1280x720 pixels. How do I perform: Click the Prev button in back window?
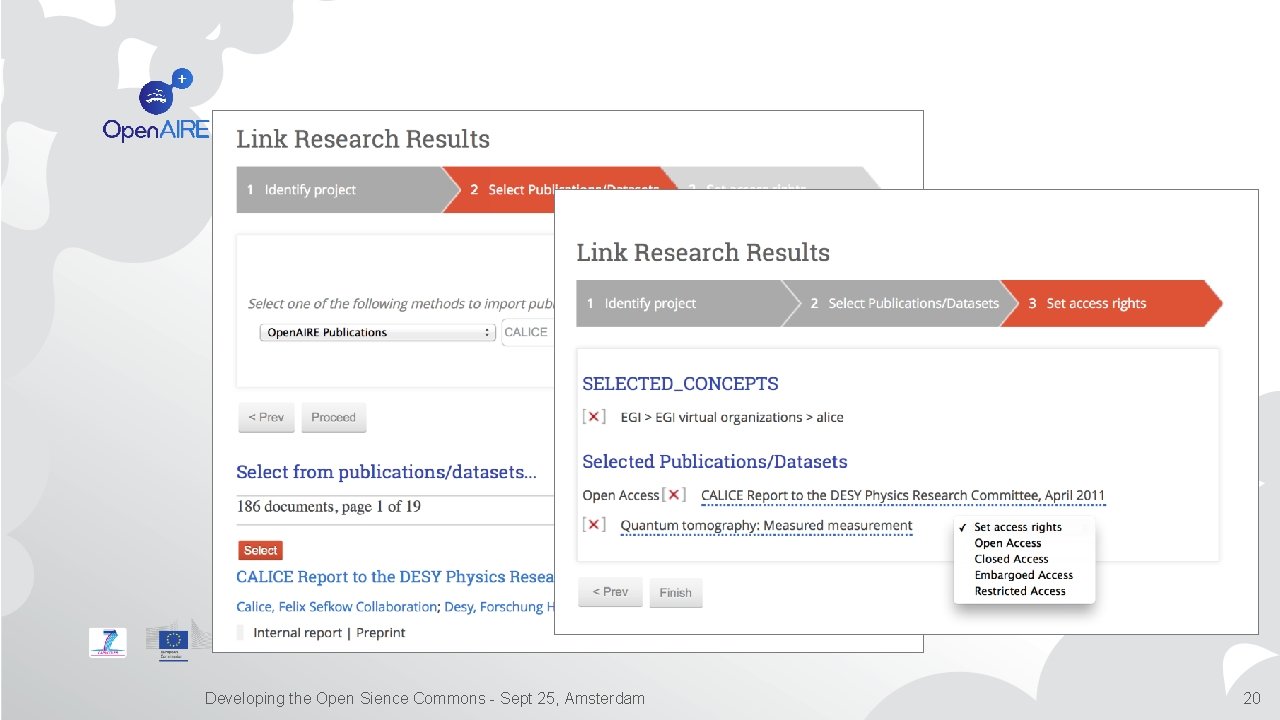[x=266, y=417]
